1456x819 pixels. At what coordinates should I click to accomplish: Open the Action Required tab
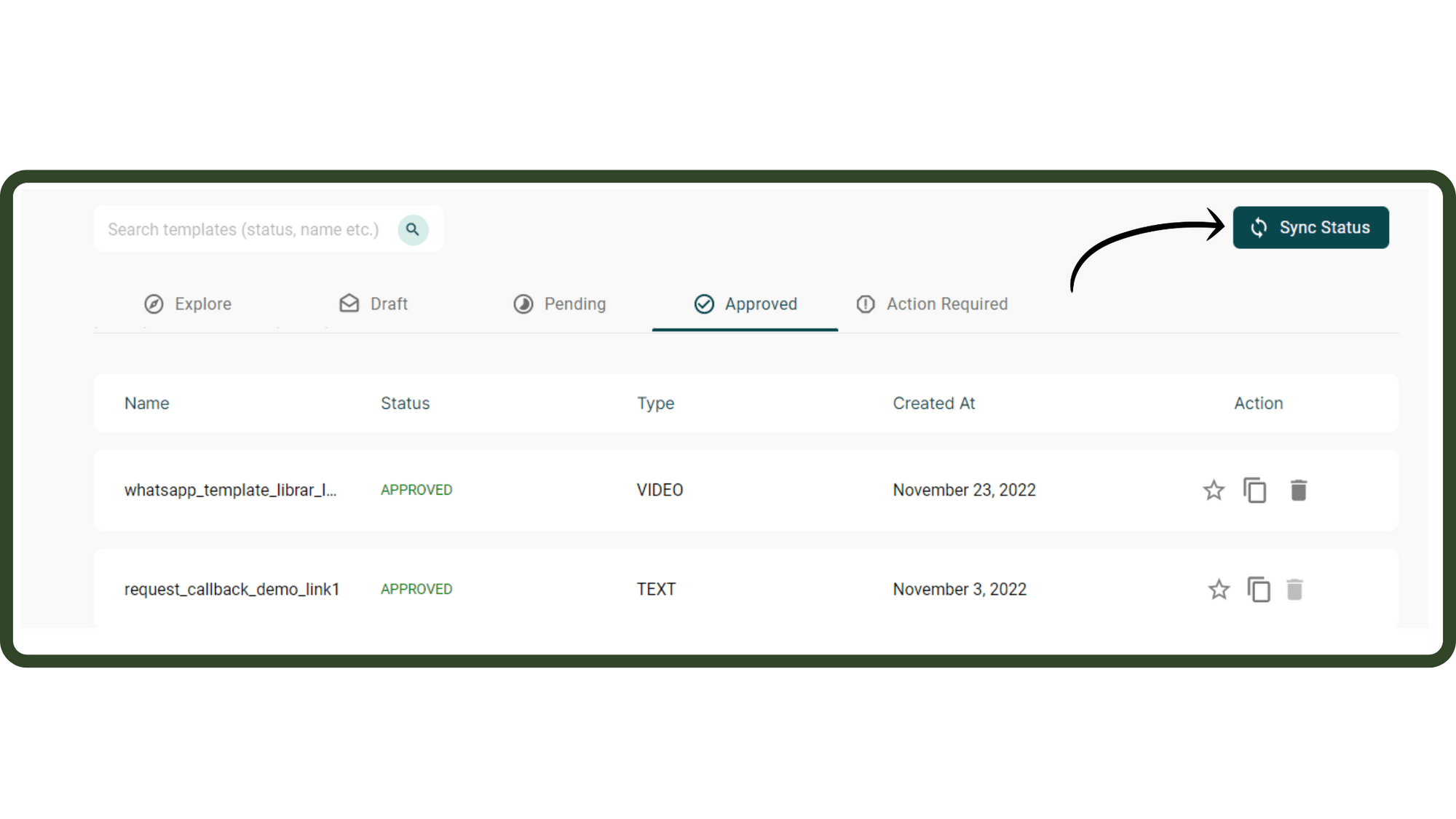tap(932, 304)
